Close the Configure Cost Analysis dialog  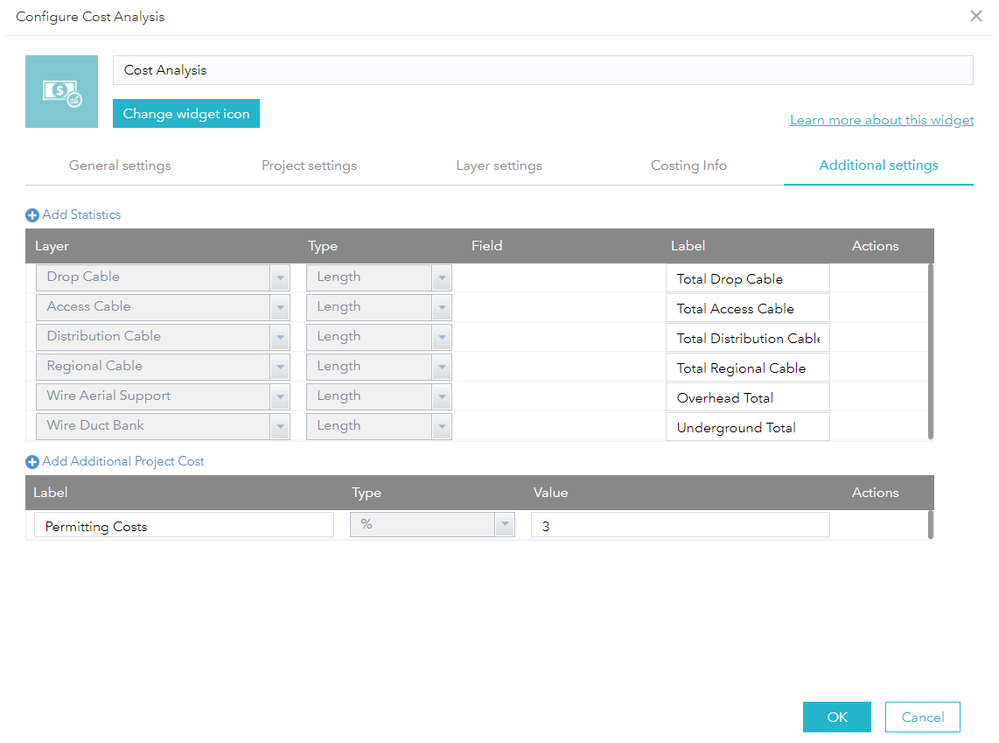point(975,16)
